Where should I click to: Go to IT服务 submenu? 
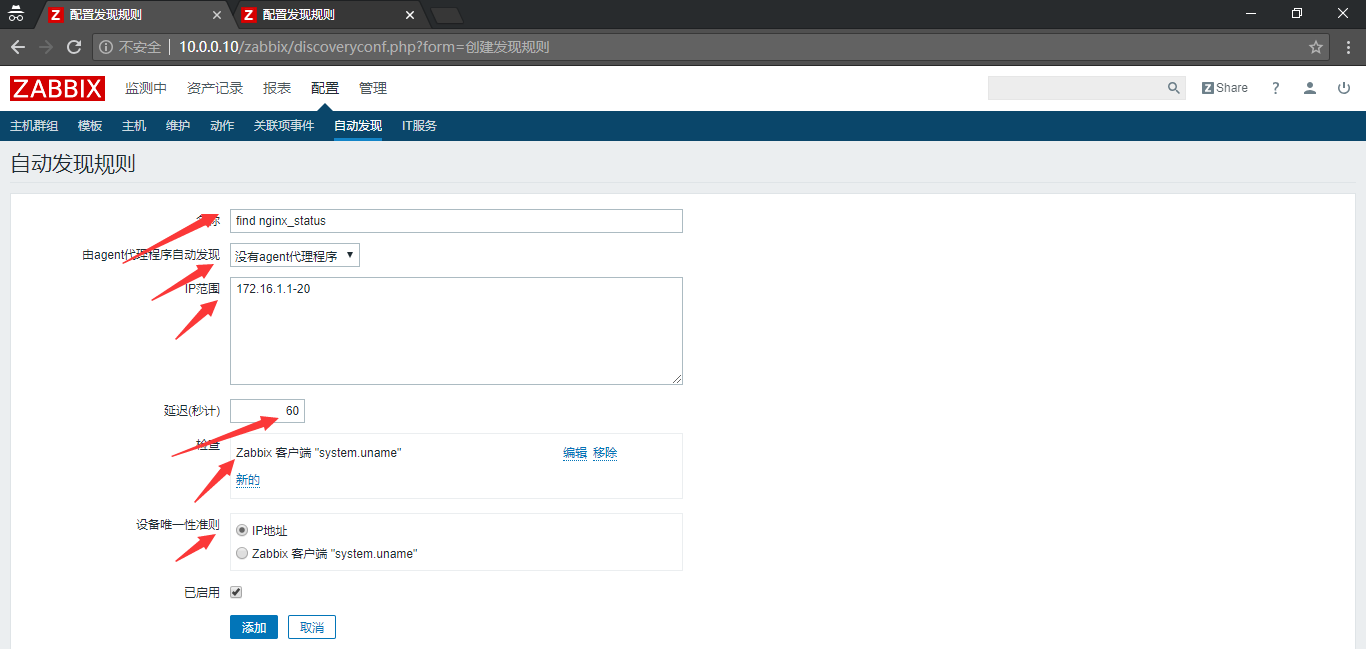419,126
